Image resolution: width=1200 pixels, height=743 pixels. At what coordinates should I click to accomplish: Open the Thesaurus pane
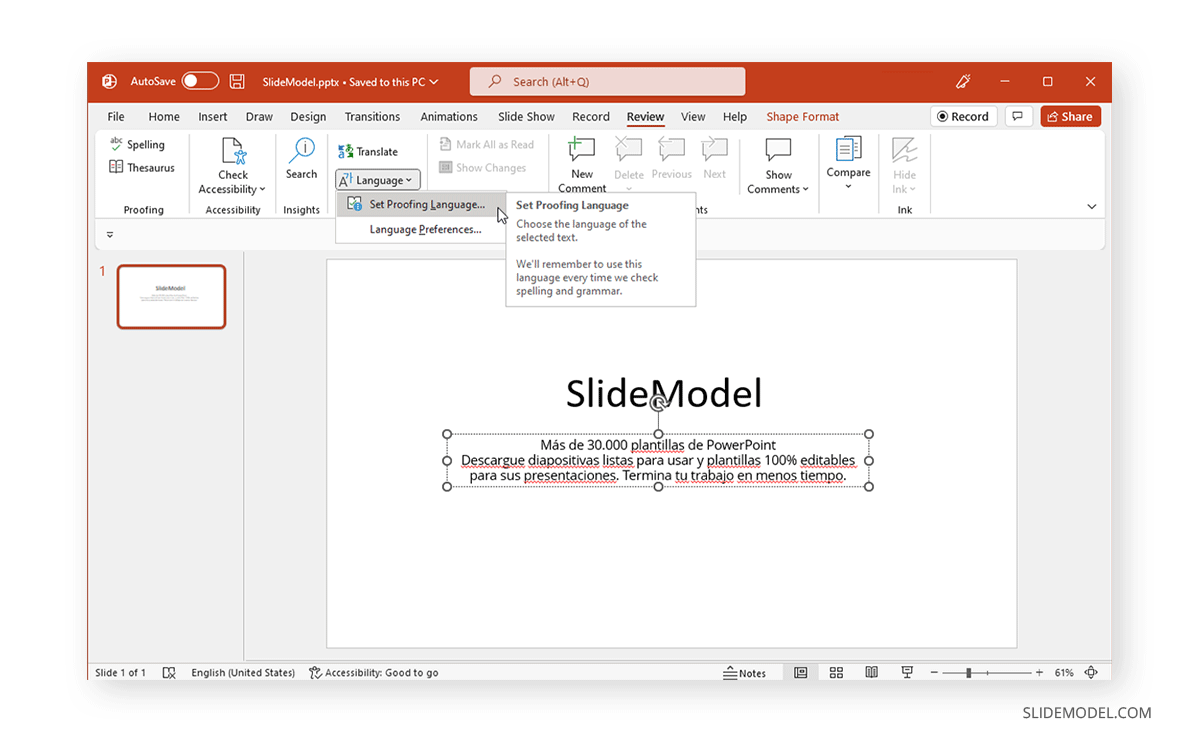coord(141,167)
